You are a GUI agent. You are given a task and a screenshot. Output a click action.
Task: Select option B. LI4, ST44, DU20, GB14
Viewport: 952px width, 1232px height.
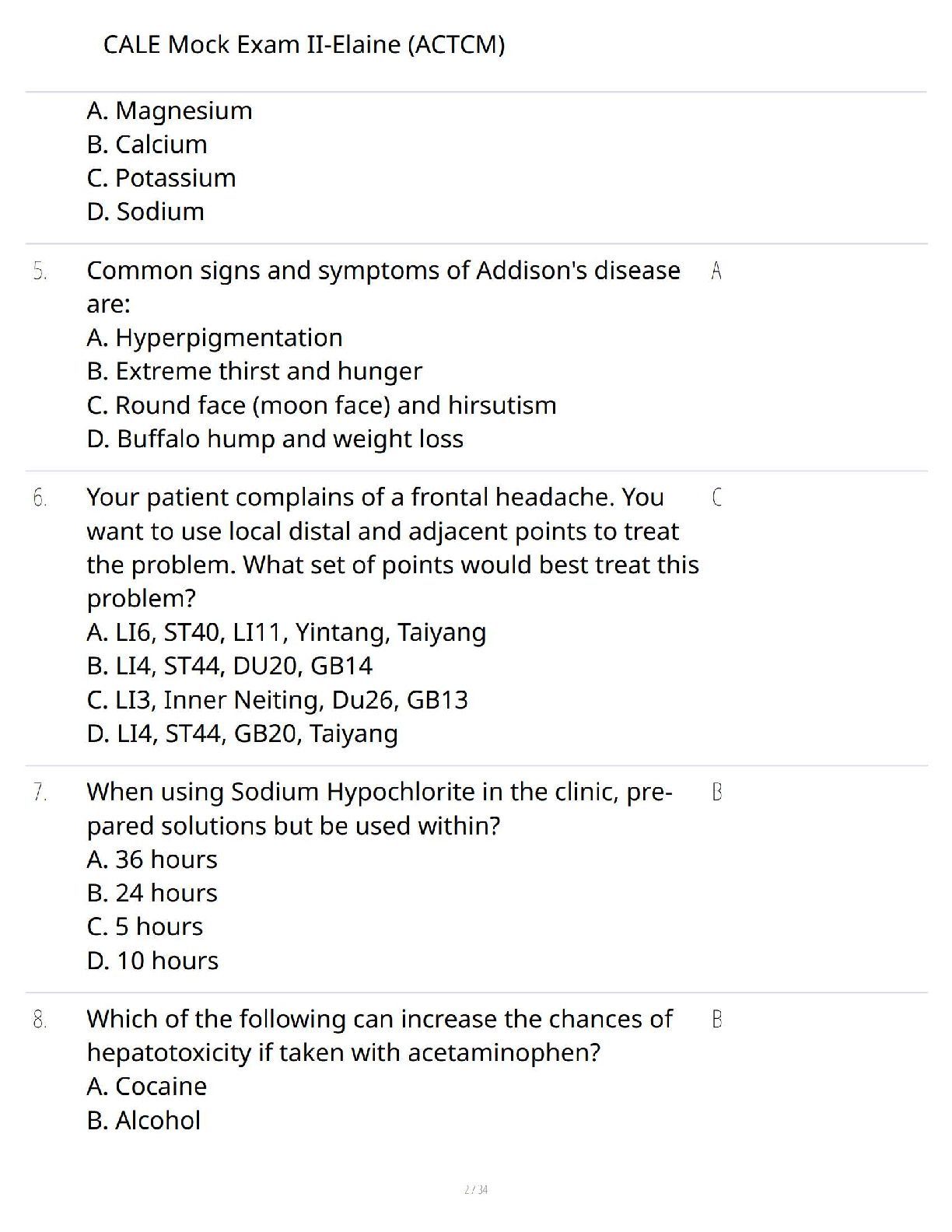tap(229, 666)
